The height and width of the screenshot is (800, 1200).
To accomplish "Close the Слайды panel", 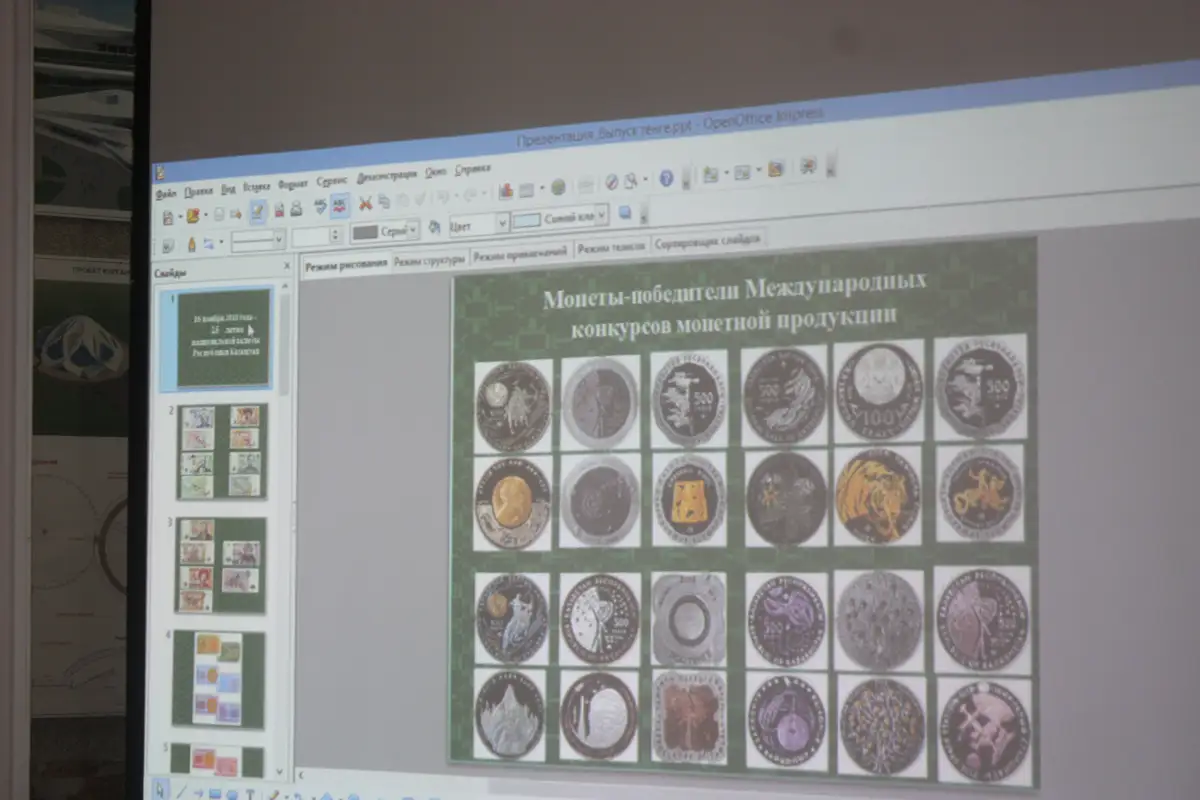I will click(x=284, y=266).
